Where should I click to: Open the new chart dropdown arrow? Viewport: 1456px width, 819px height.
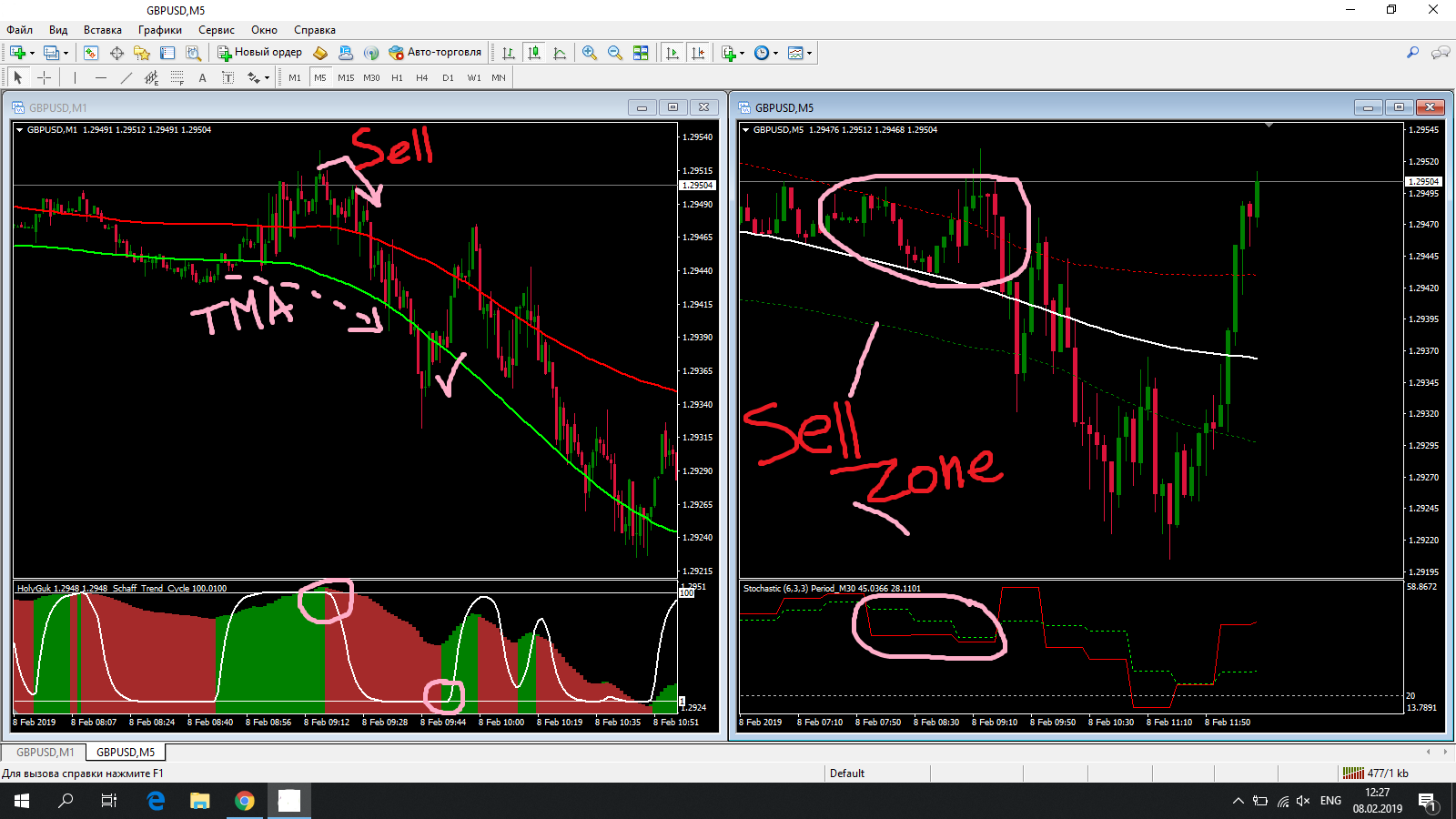(x=32, y=53)
